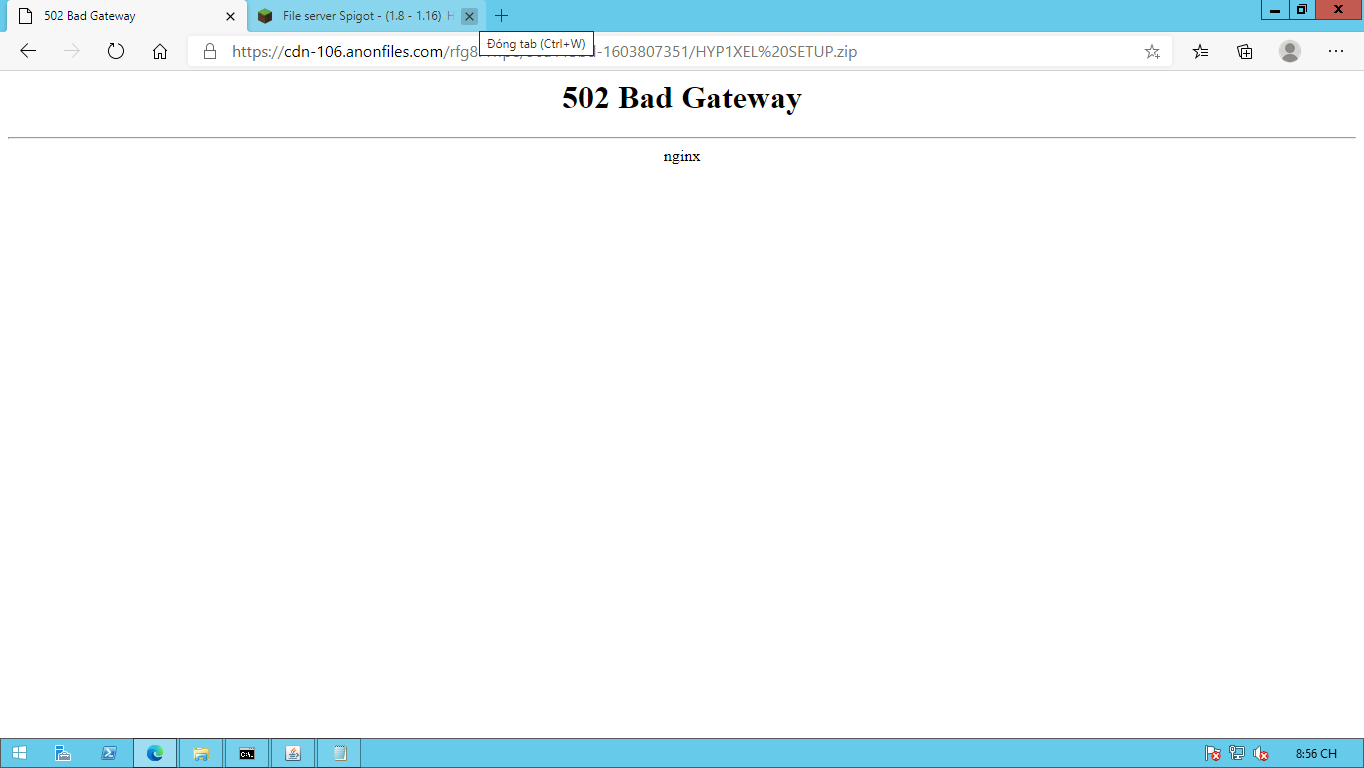Restore down the Edge browser window
This screenshot has width=1364, height=768.
(x=1301, y=10)
